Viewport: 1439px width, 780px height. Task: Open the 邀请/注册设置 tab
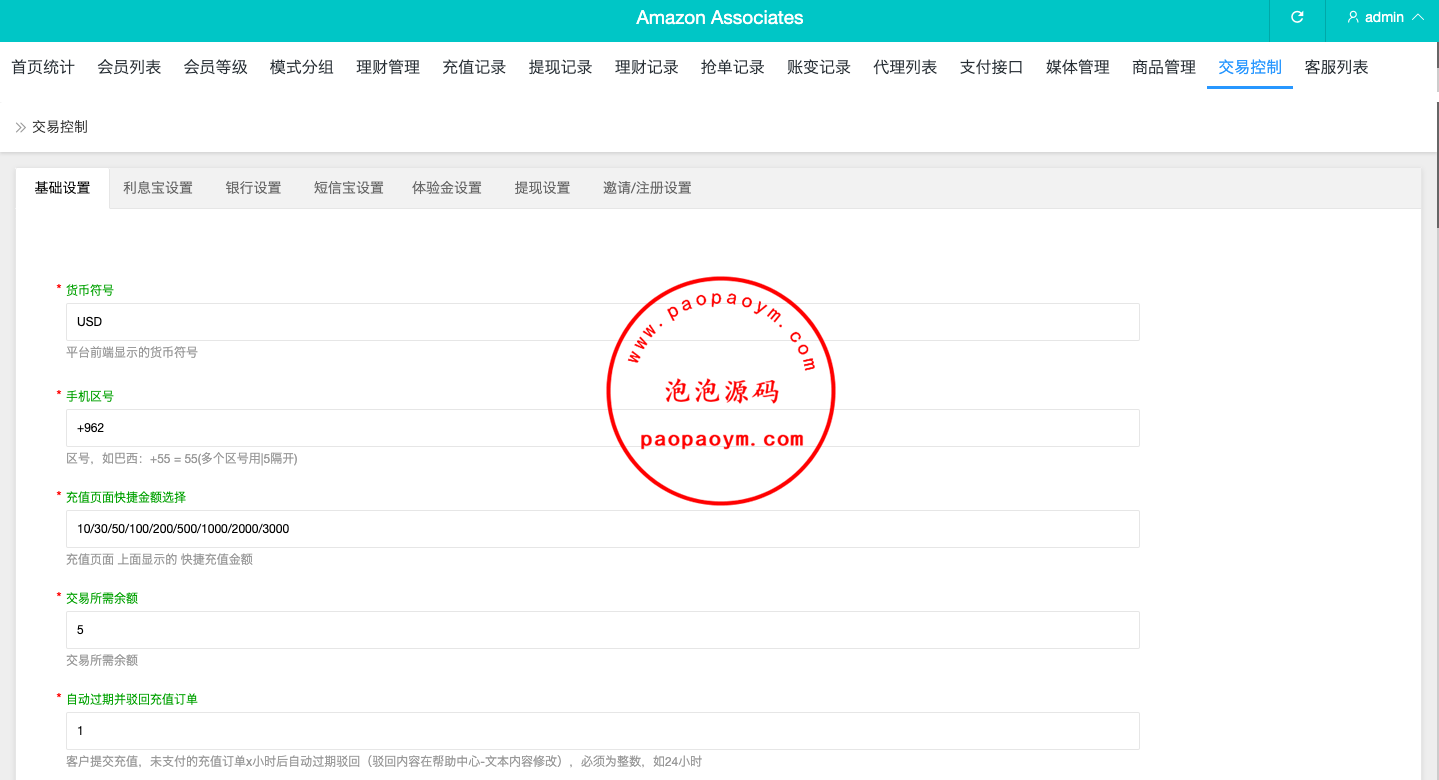point(647,188)
